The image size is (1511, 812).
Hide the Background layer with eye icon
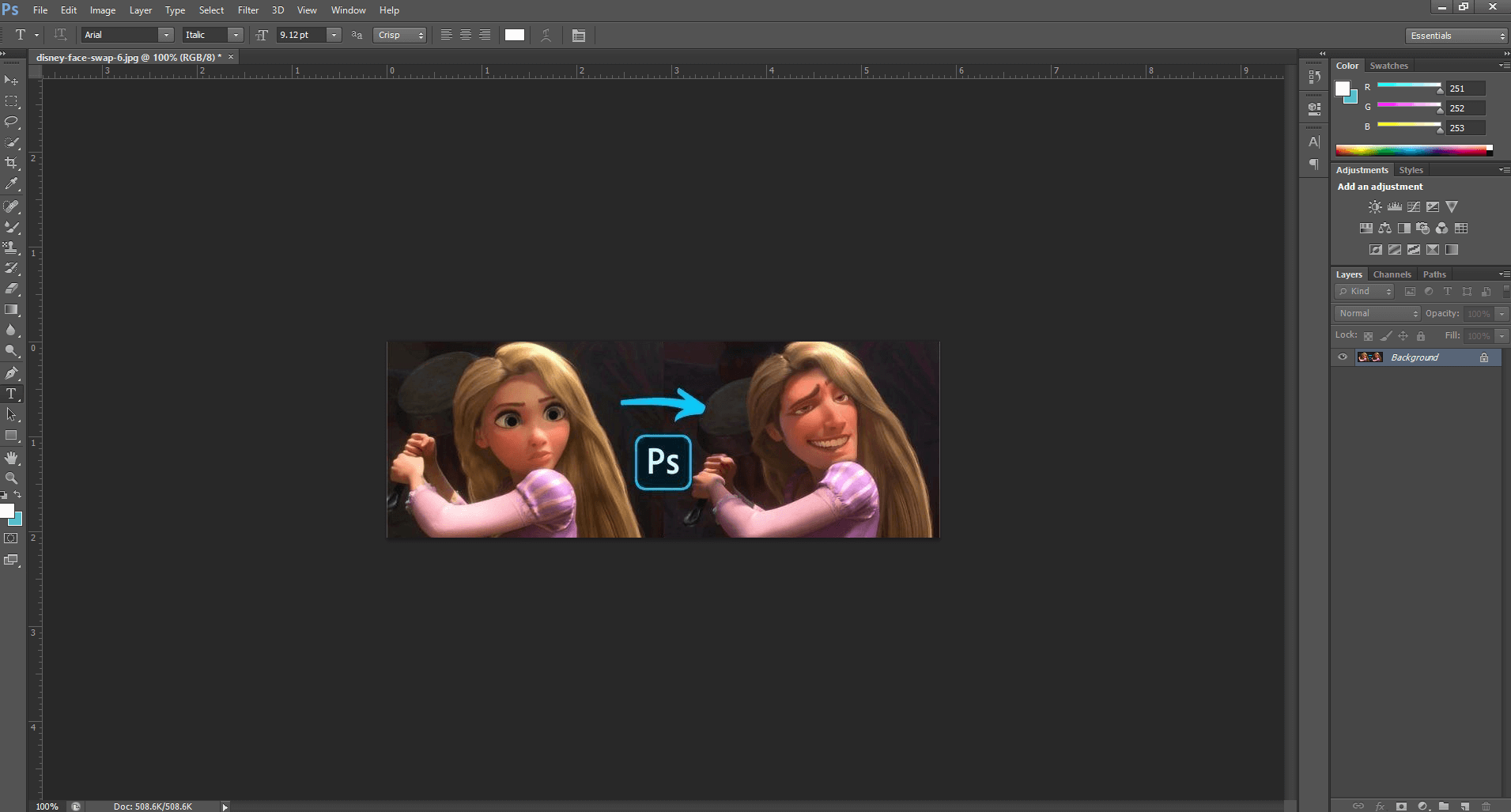(1342, 357)
